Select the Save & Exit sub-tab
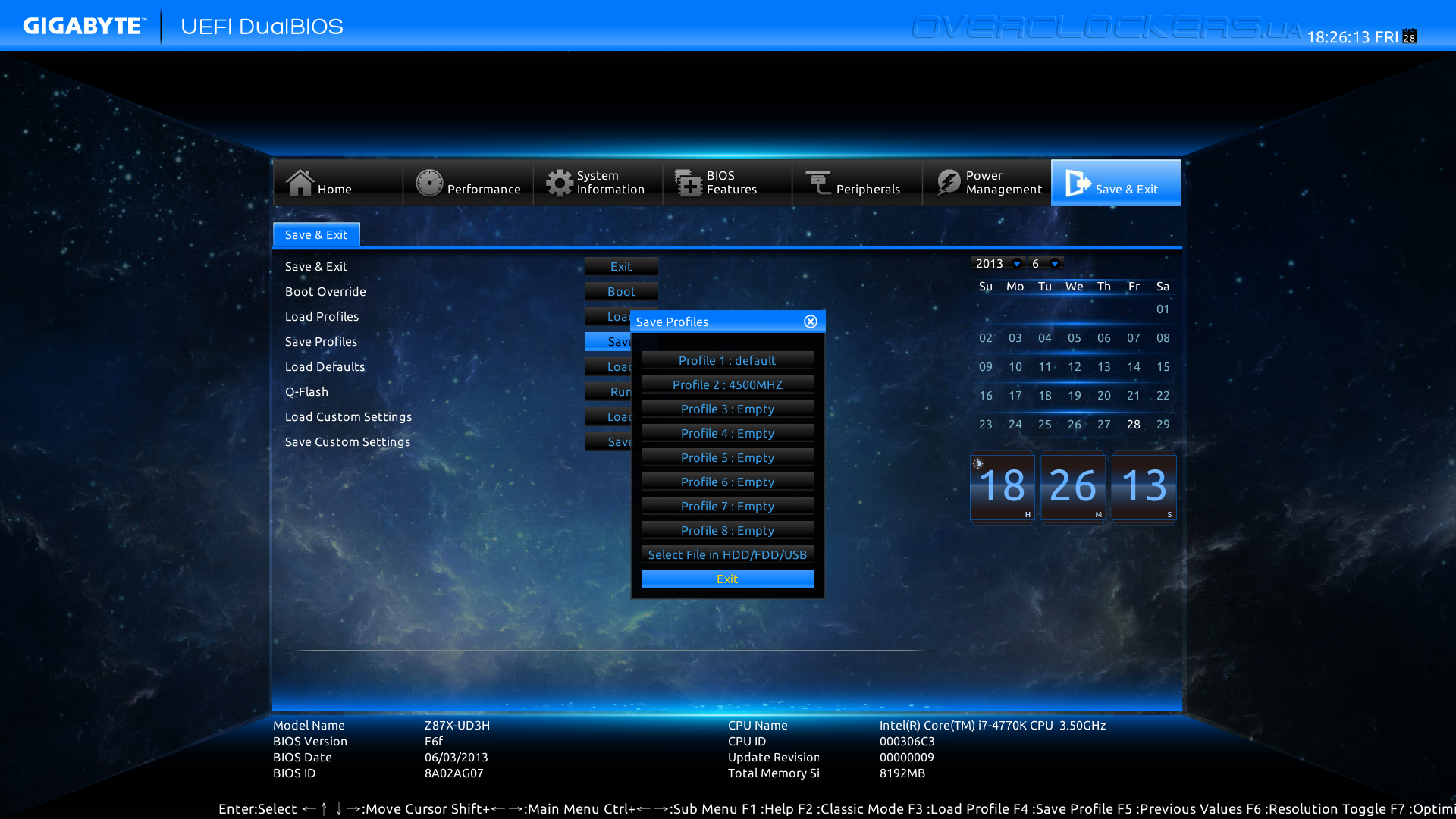 (x=316, y=235)
